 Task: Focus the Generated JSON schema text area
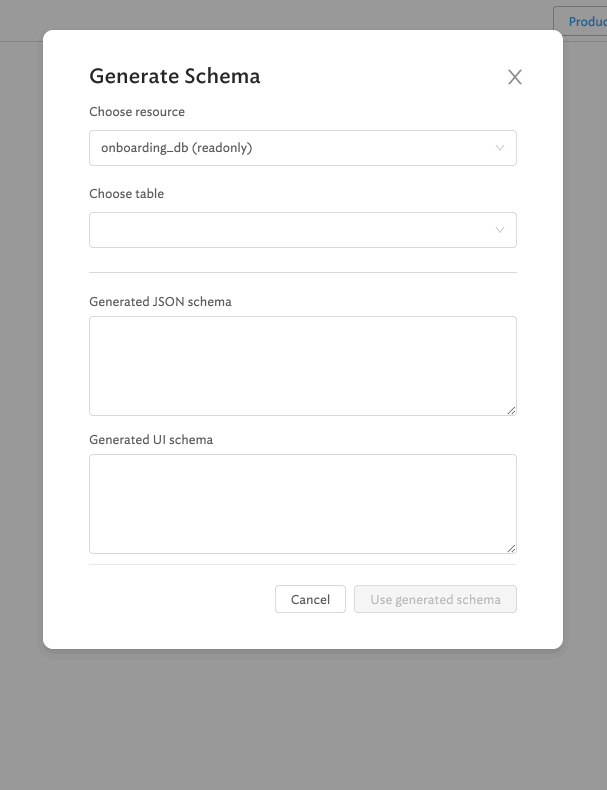[x=302, y=365]
